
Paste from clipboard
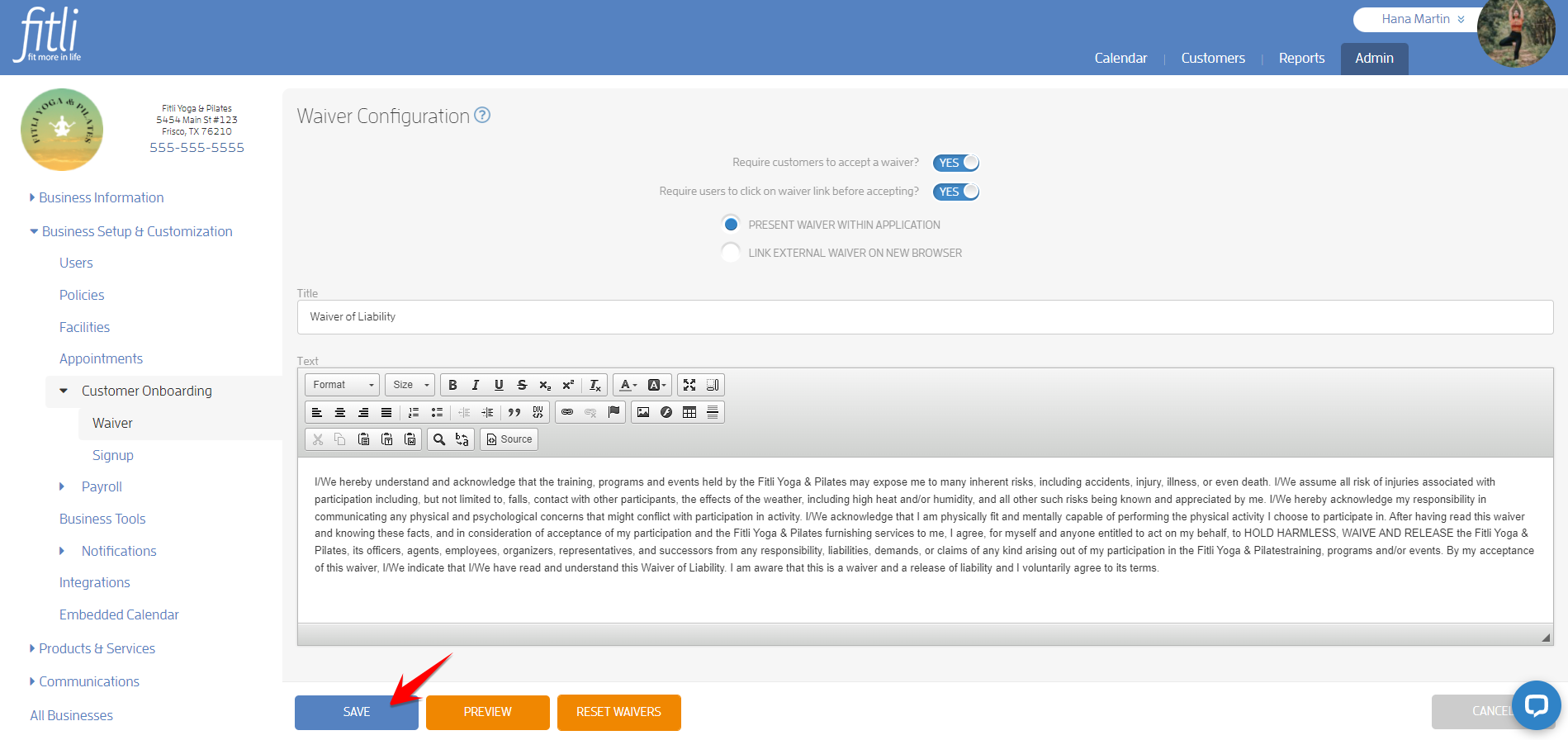[x=363, y=439]
